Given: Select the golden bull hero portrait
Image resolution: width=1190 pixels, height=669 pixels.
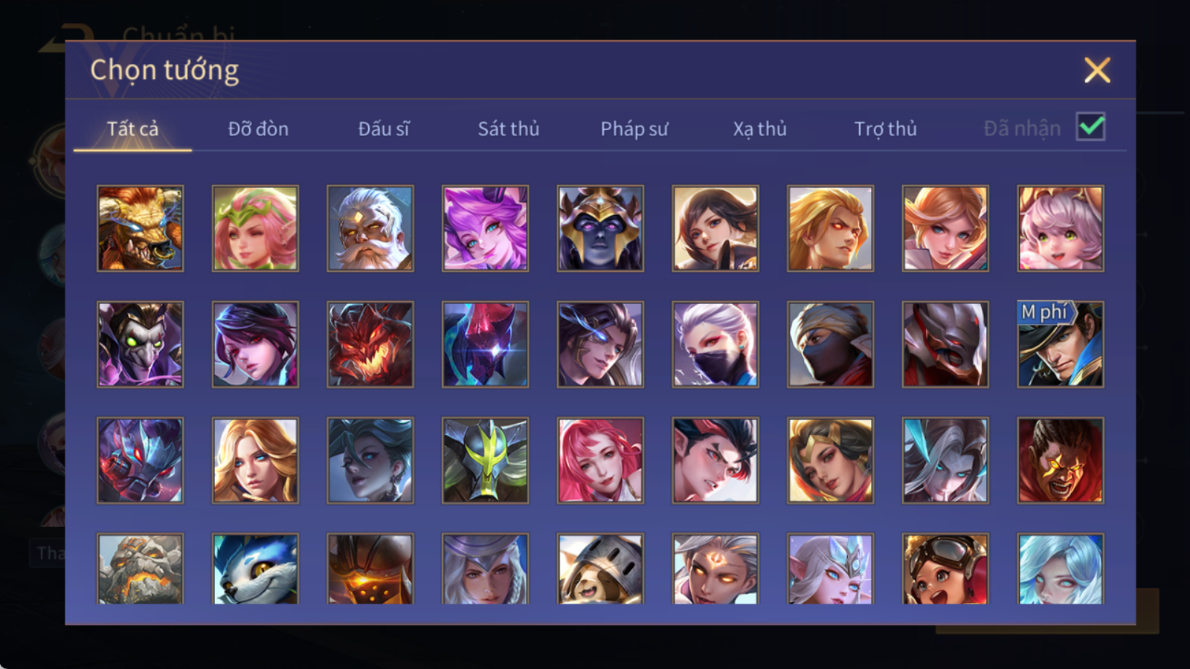Looking at the screenshot, I should coord(140,228).
